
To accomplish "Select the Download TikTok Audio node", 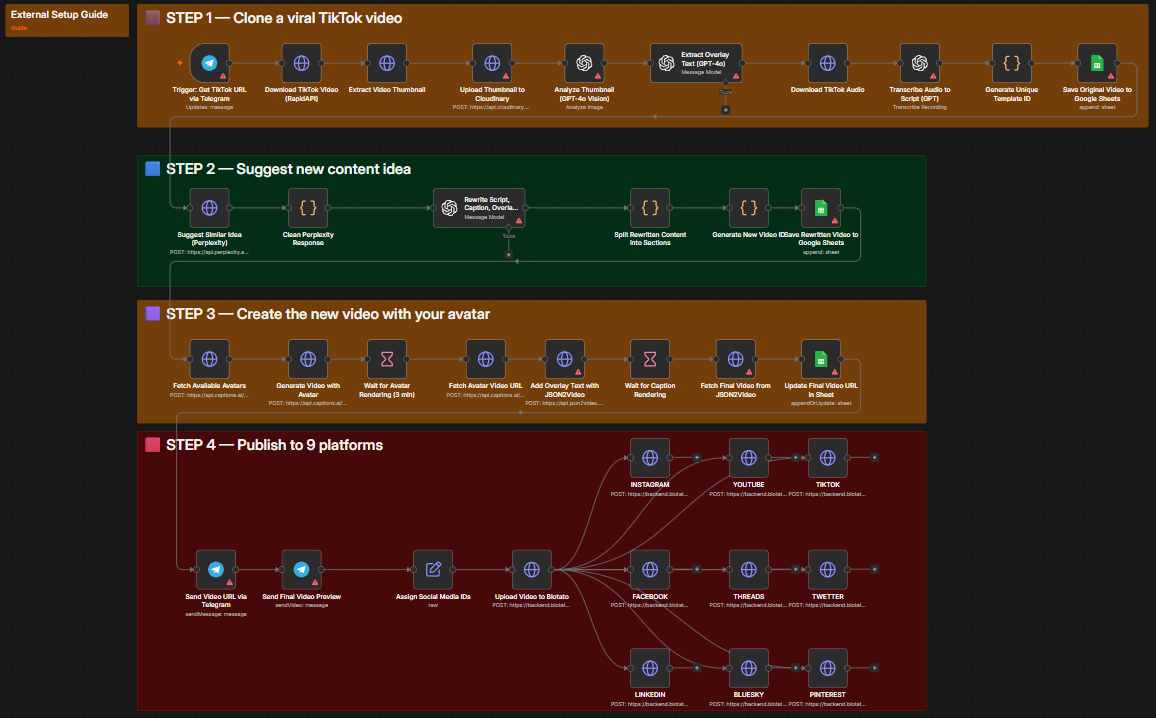I will tap(827, 63).
